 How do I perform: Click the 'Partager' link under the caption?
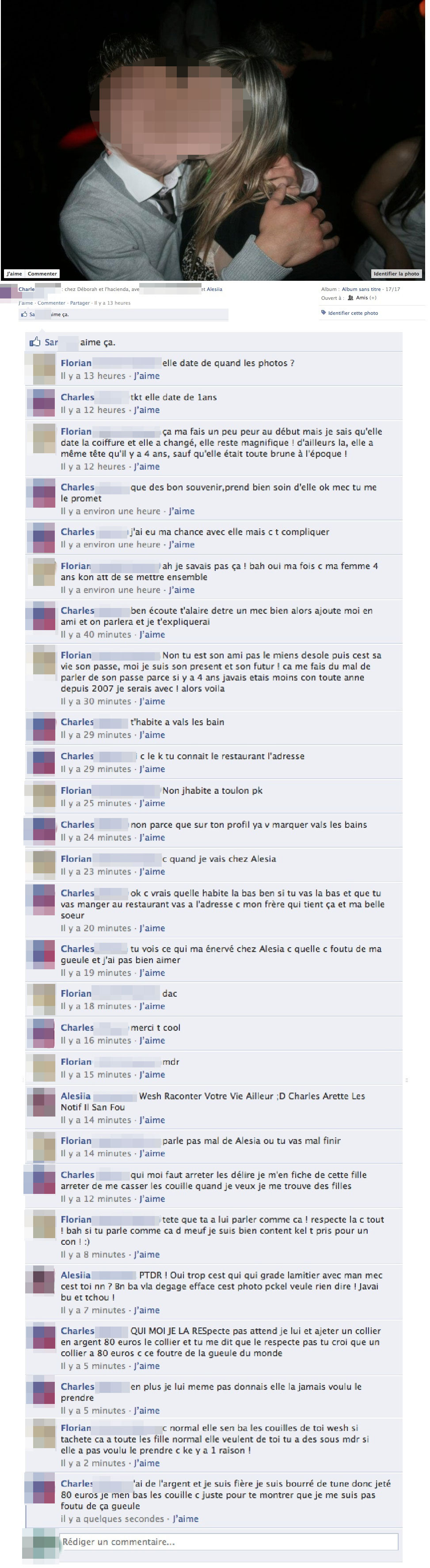click(80, 302)
